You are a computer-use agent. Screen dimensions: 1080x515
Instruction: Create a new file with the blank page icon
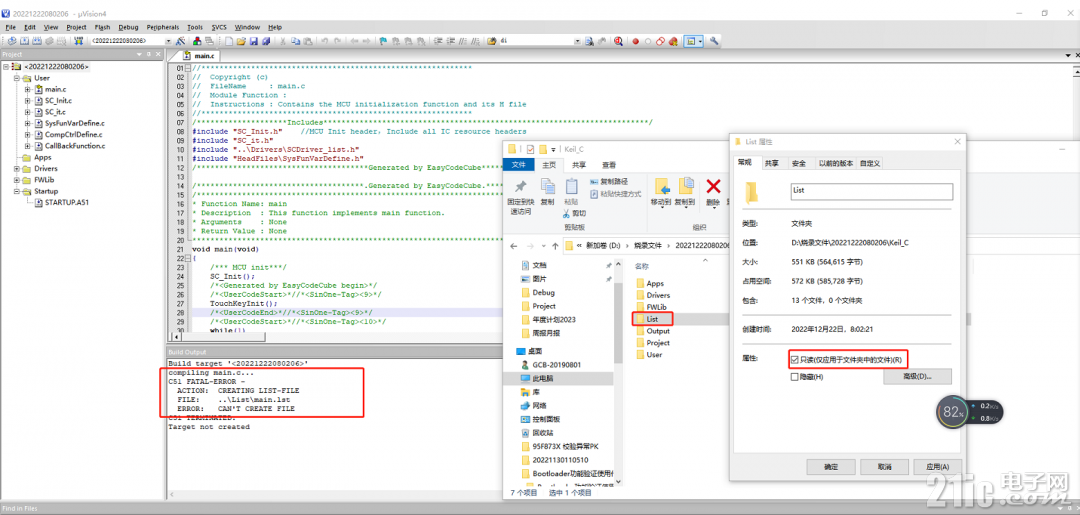click(229, 41)
